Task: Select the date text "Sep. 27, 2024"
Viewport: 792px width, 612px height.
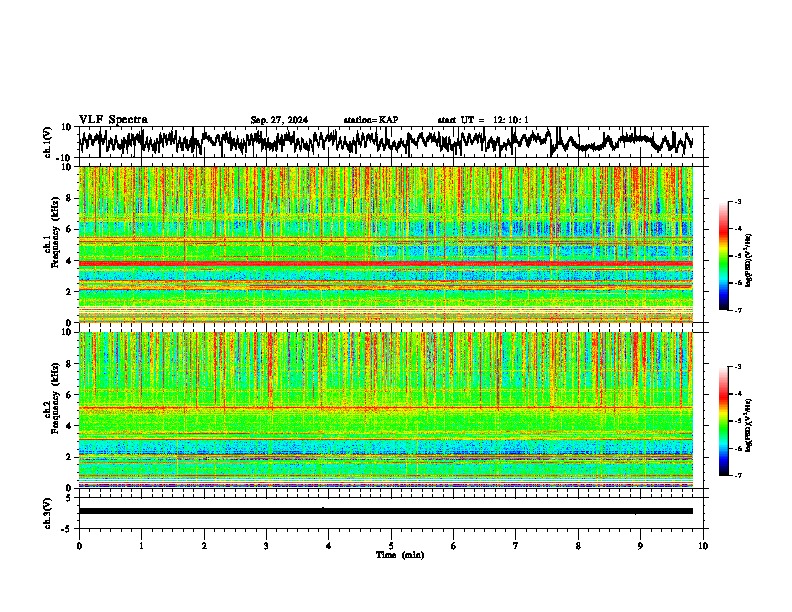Action: (x=279, y=120)
